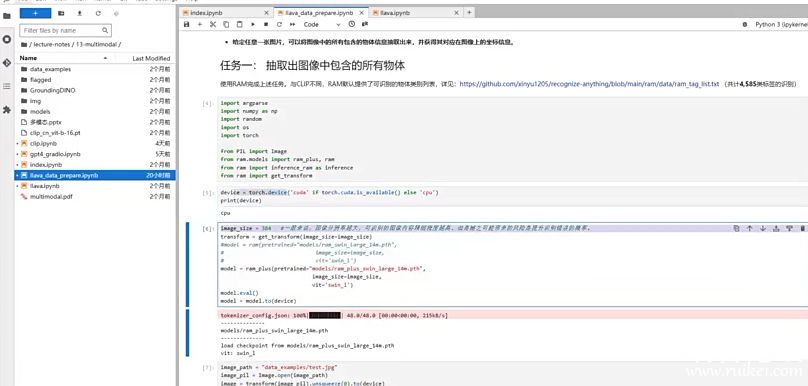Insert cell above via cell toolbar
The height and width of the screenshot is (386, 808).
776,228
